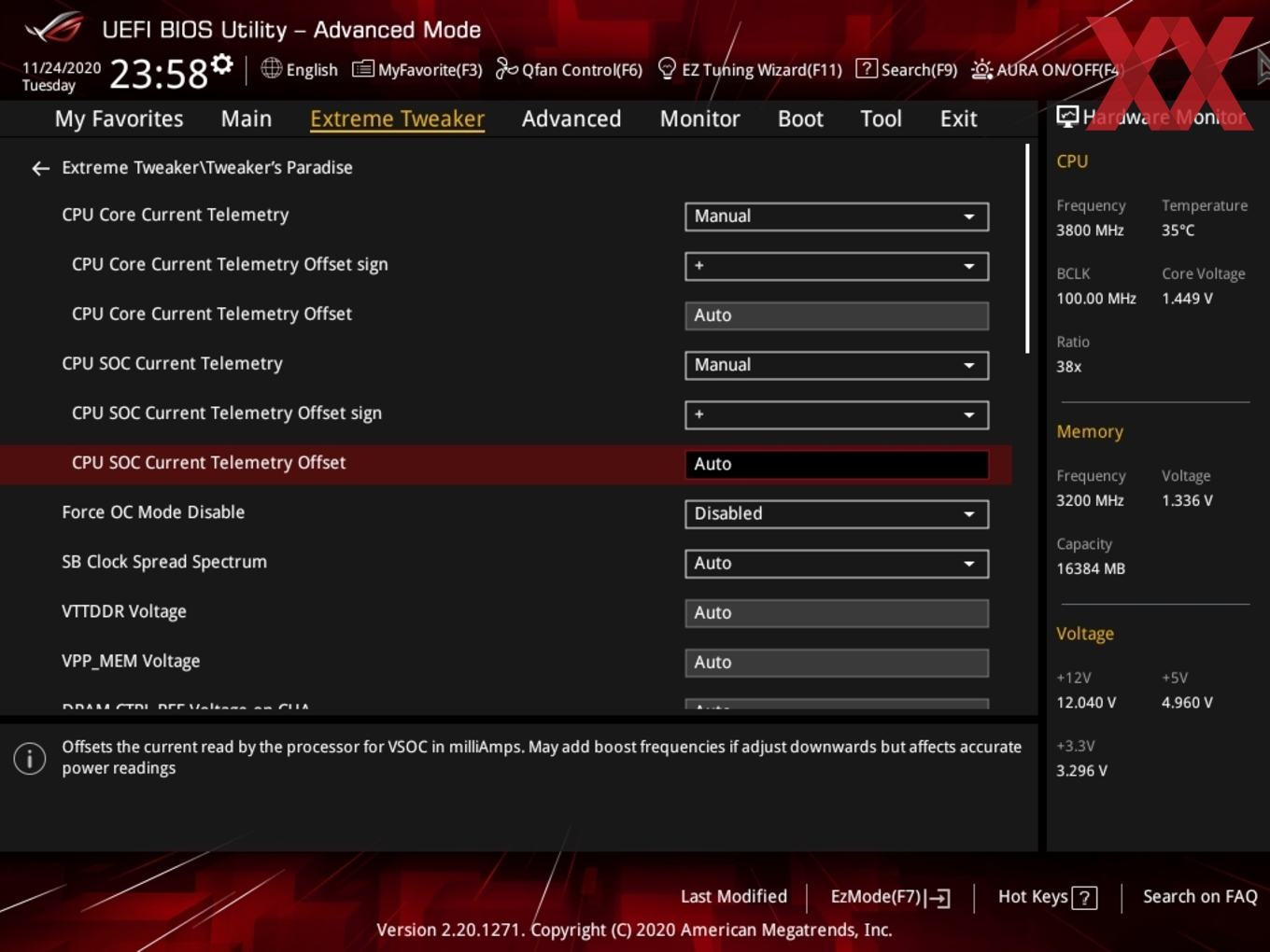Image resolution: width=1270 pixels, height=952 pixels.
Task: Open CPU Core Current Telemetry Offset sign dropdown
Action: coord(837,266)
